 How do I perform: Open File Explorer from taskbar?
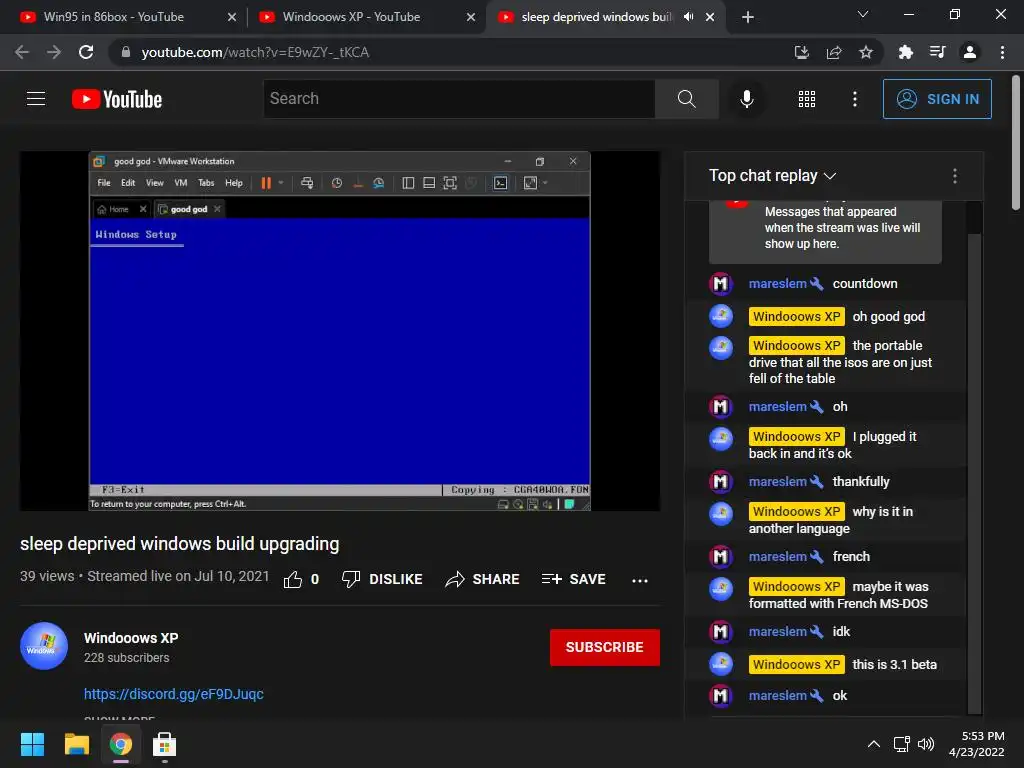coord(76,744)
